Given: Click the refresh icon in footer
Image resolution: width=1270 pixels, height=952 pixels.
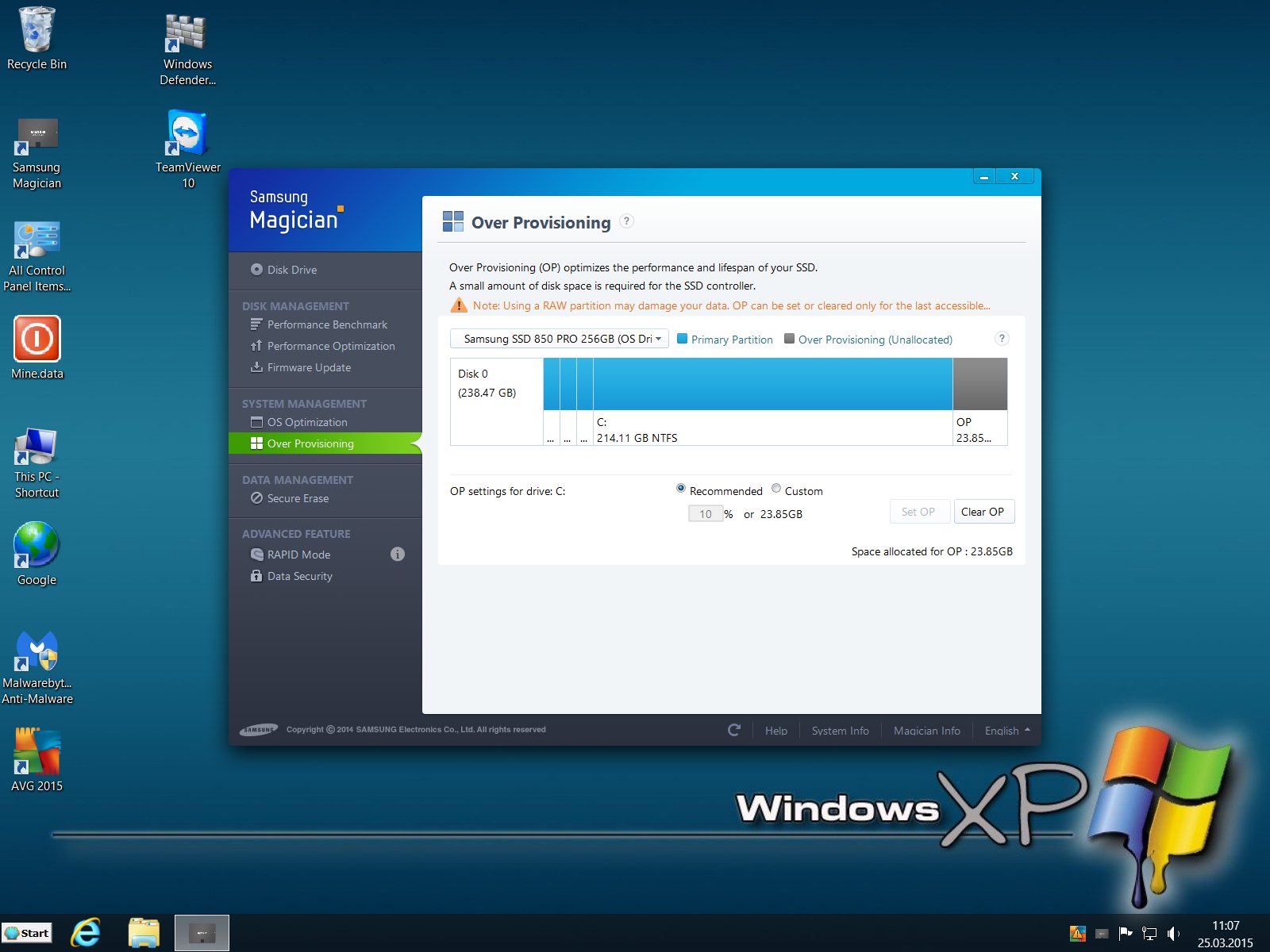Looking at the screenshot, I should point(734,730).
